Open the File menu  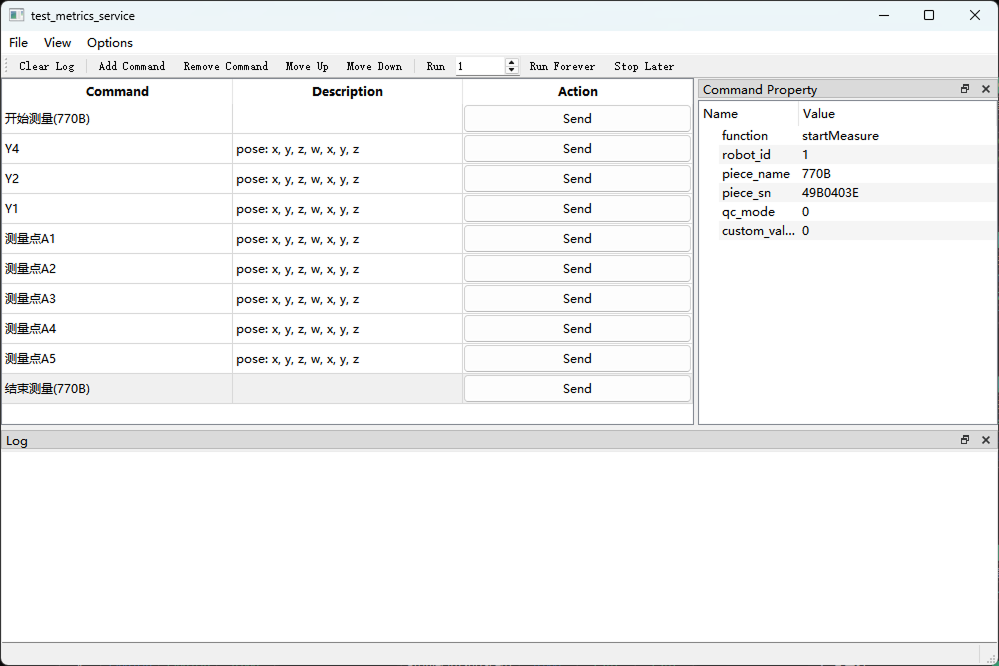(18, 42)
